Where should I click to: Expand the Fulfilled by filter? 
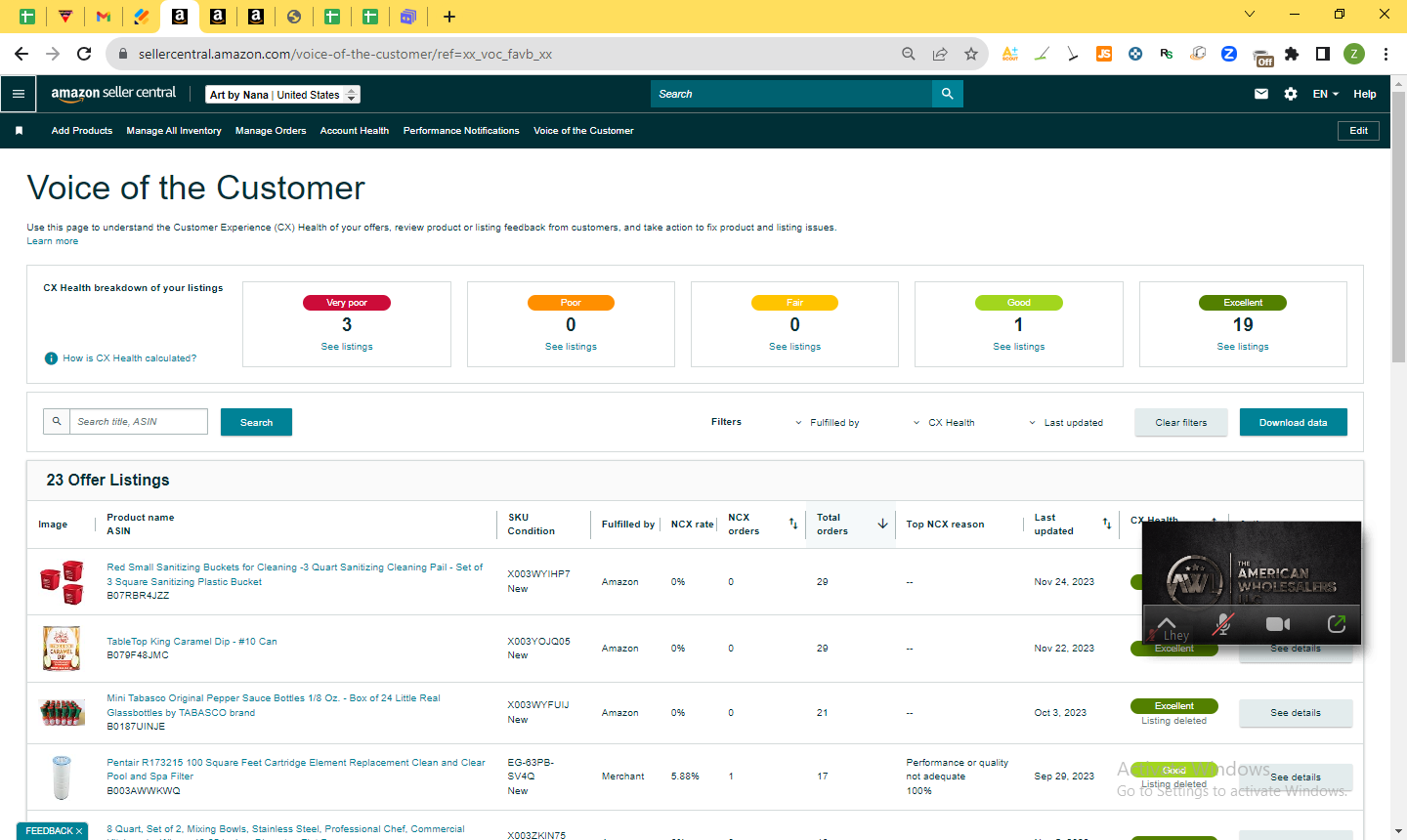point(827,423)
